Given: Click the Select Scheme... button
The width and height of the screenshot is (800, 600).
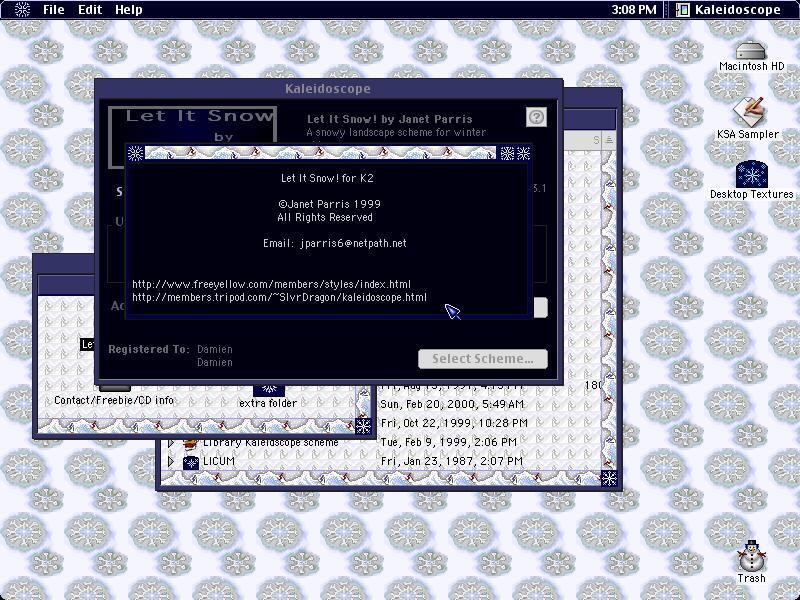Looking at the screenshot, I should coord(483,359).
